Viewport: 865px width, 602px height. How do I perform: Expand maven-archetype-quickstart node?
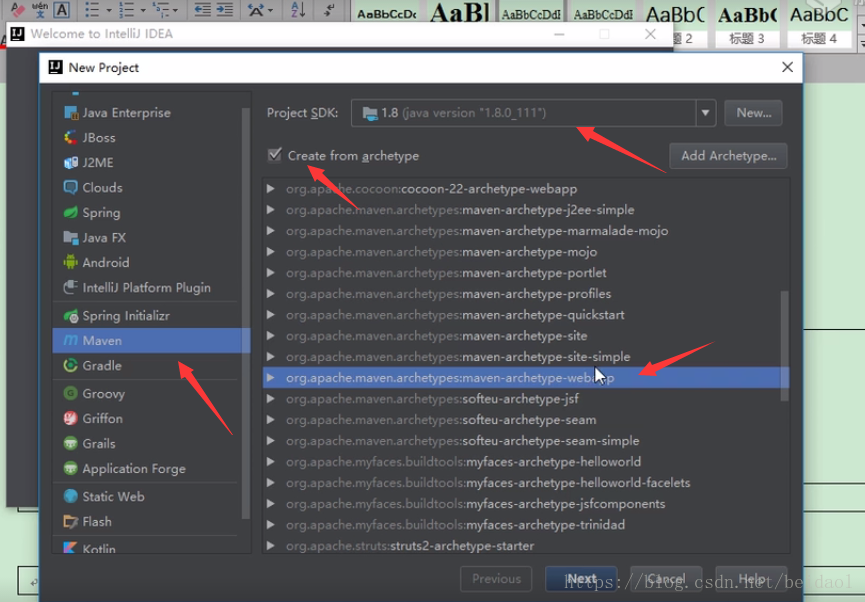(270, 315)
